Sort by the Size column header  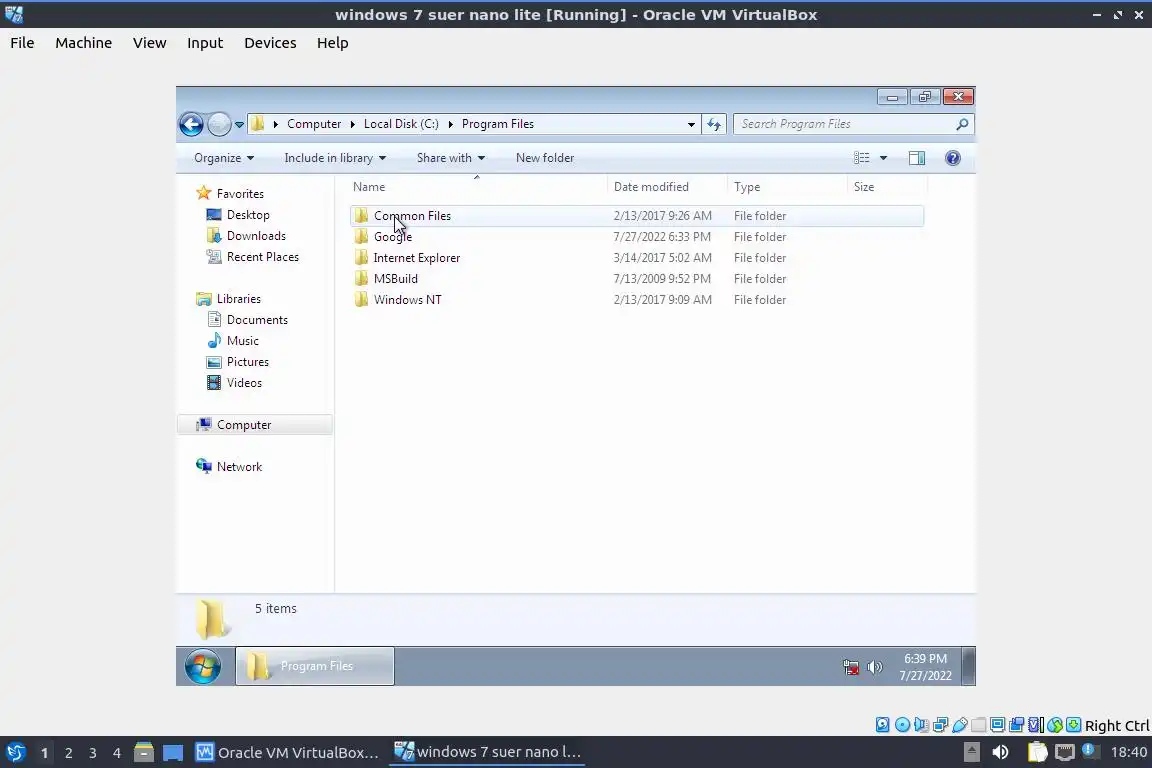click(887, 187)
